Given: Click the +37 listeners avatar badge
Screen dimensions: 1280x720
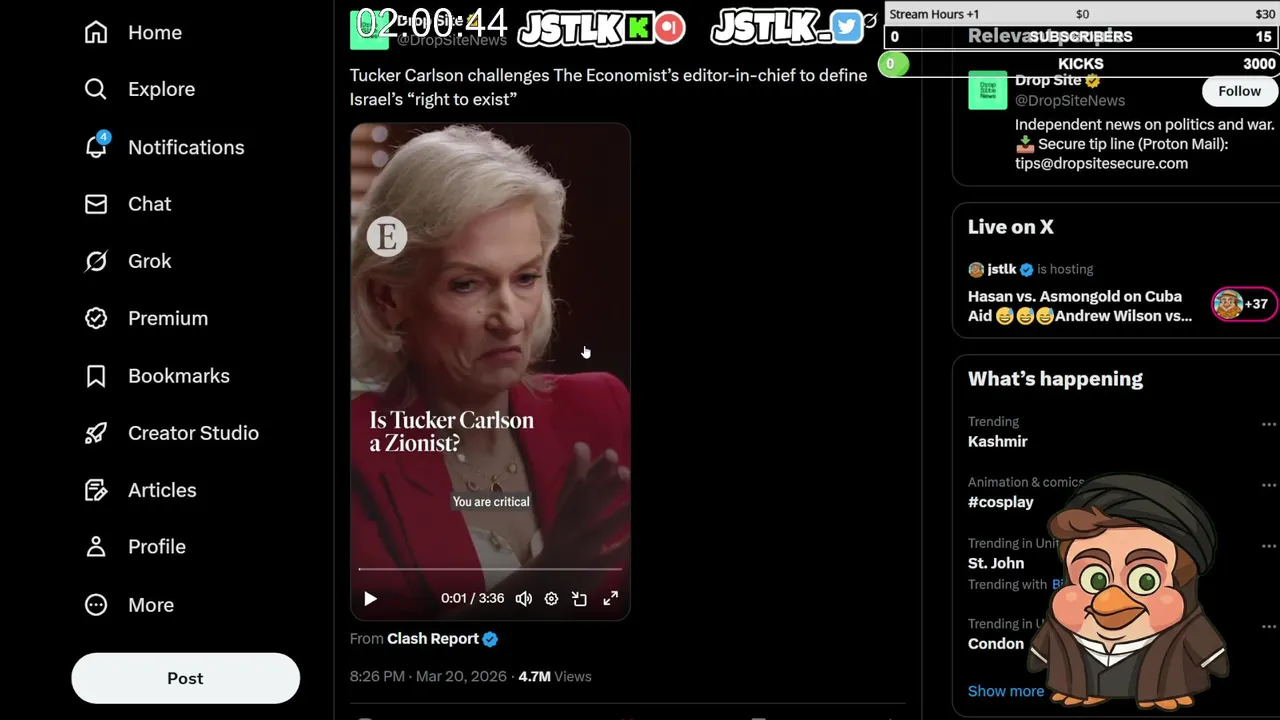Looking at the screenshot, I should pyautogui.click(x=1243, y=304).
